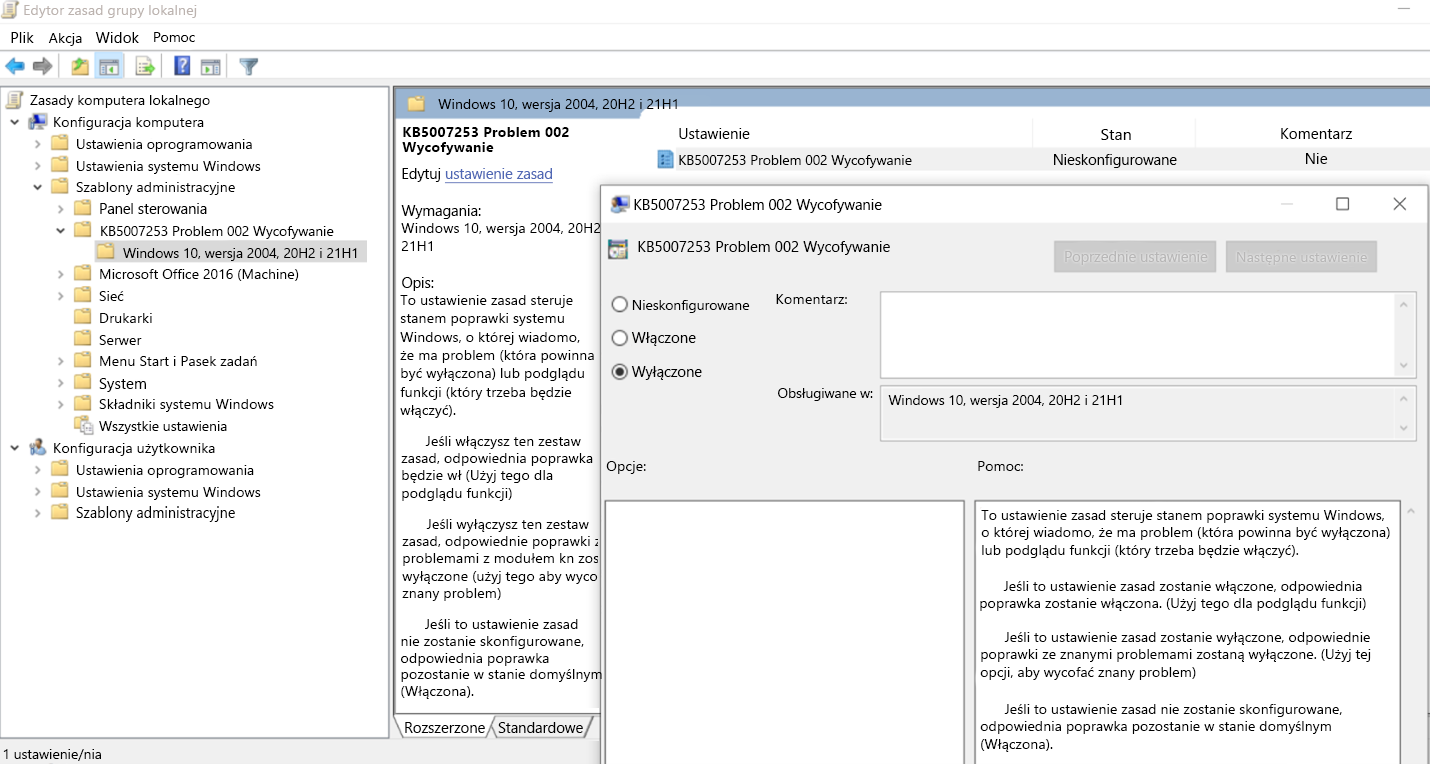1430x764 pixels.
Task: Collapse the Konfiguracja użytkownika node
Action: coord(15,448)
